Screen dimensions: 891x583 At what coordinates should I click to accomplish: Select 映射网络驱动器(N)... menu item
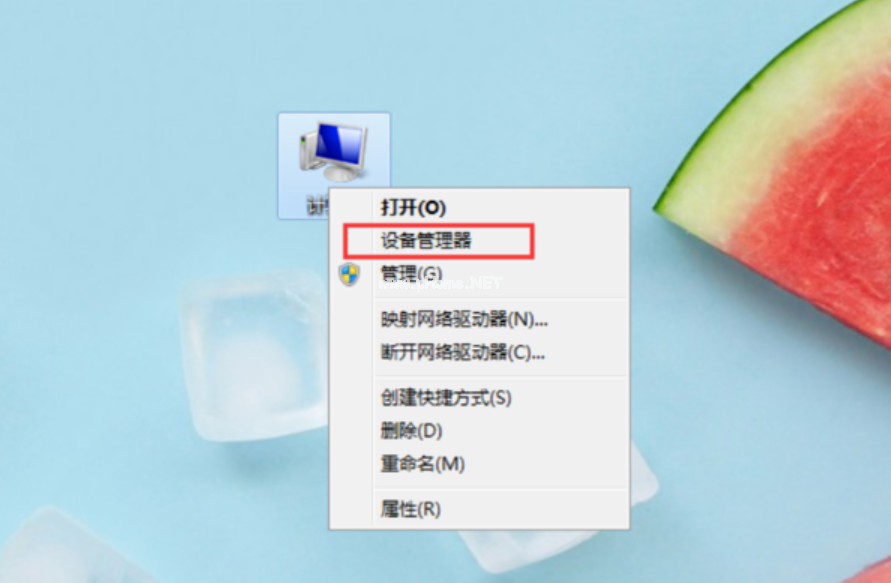tap(464, 319)
